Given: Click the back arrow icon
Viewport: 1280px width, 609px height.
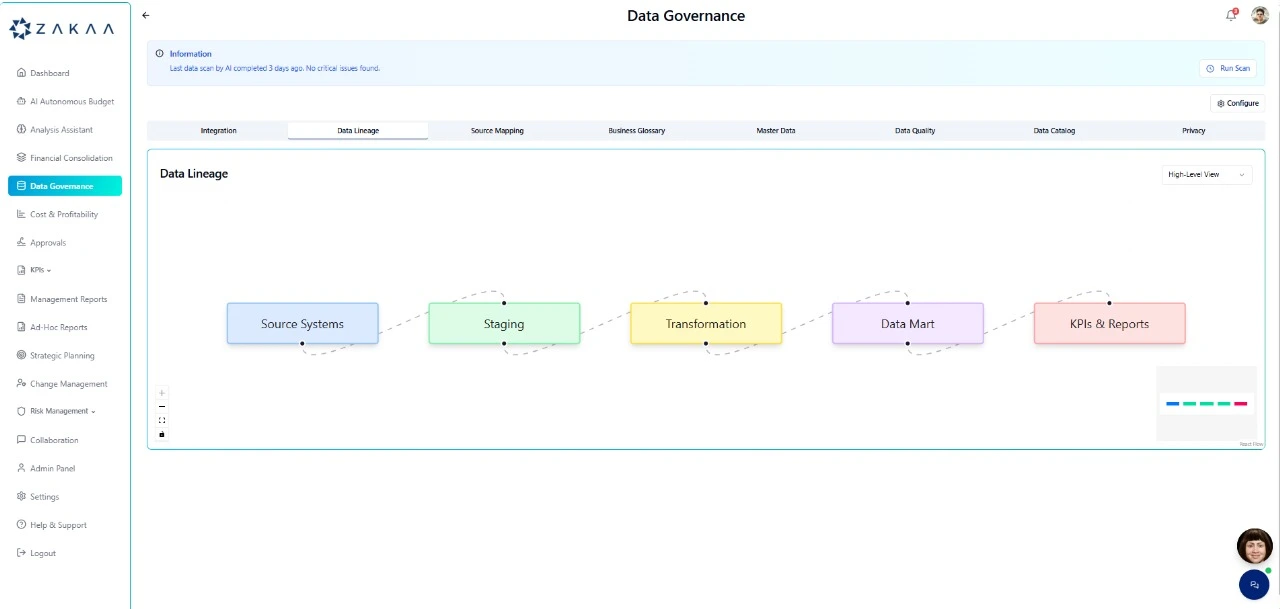Looking at the screenshot, I should point(146,15).
